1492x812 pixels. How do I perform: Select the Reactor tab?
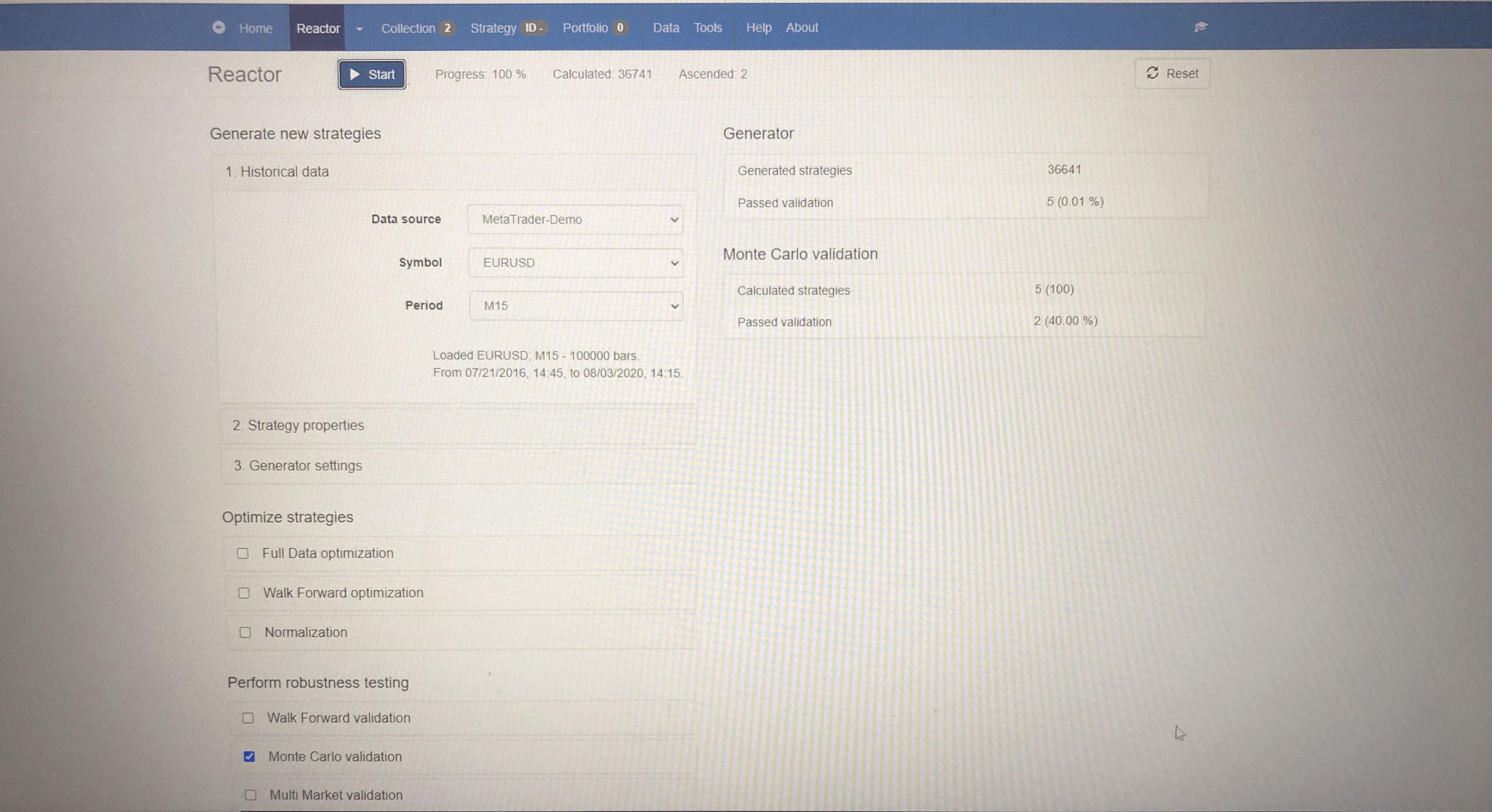[x=318, y=28]
